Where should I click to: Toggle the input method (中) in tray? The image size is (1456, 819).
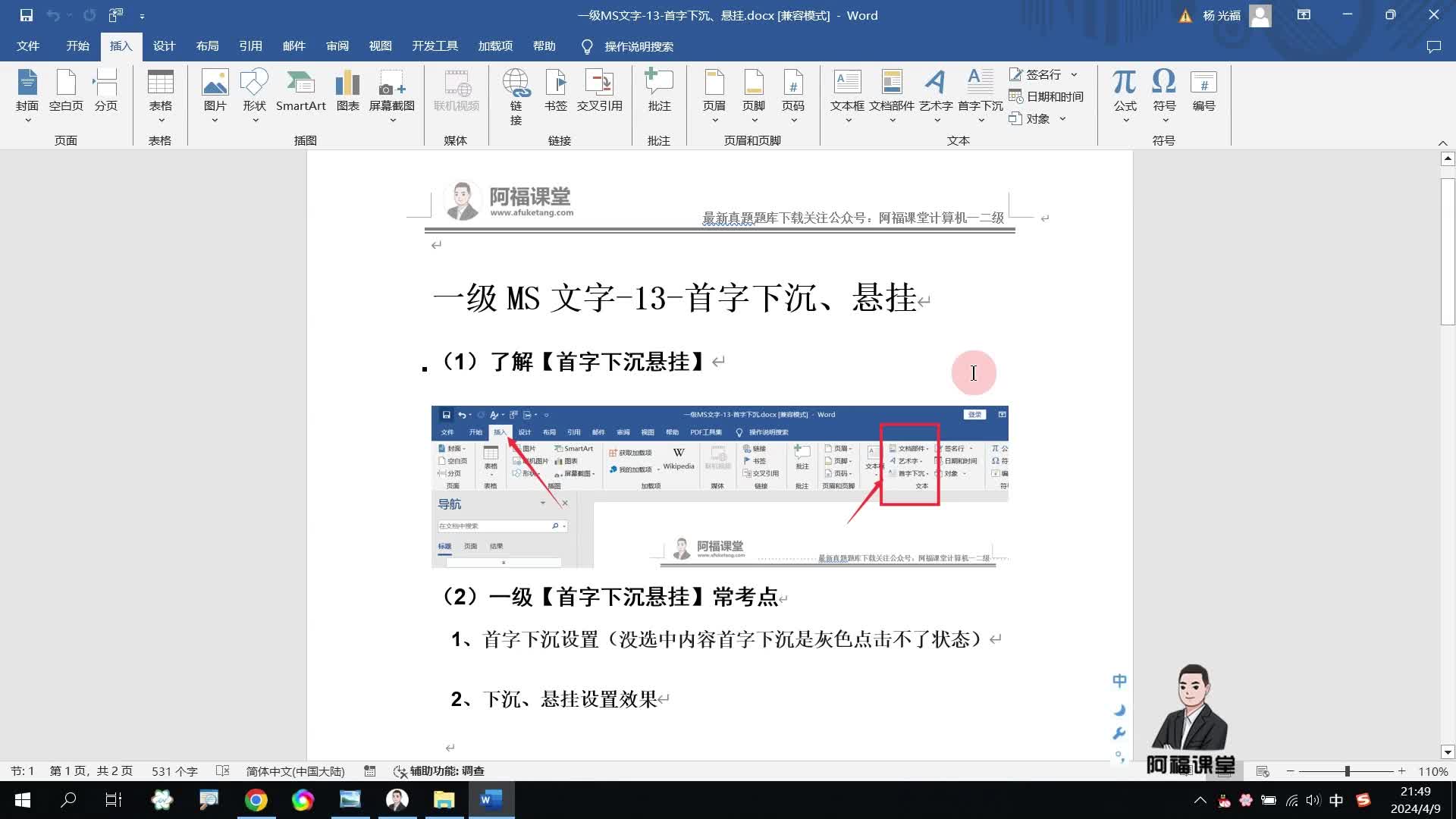point(1336,800)
